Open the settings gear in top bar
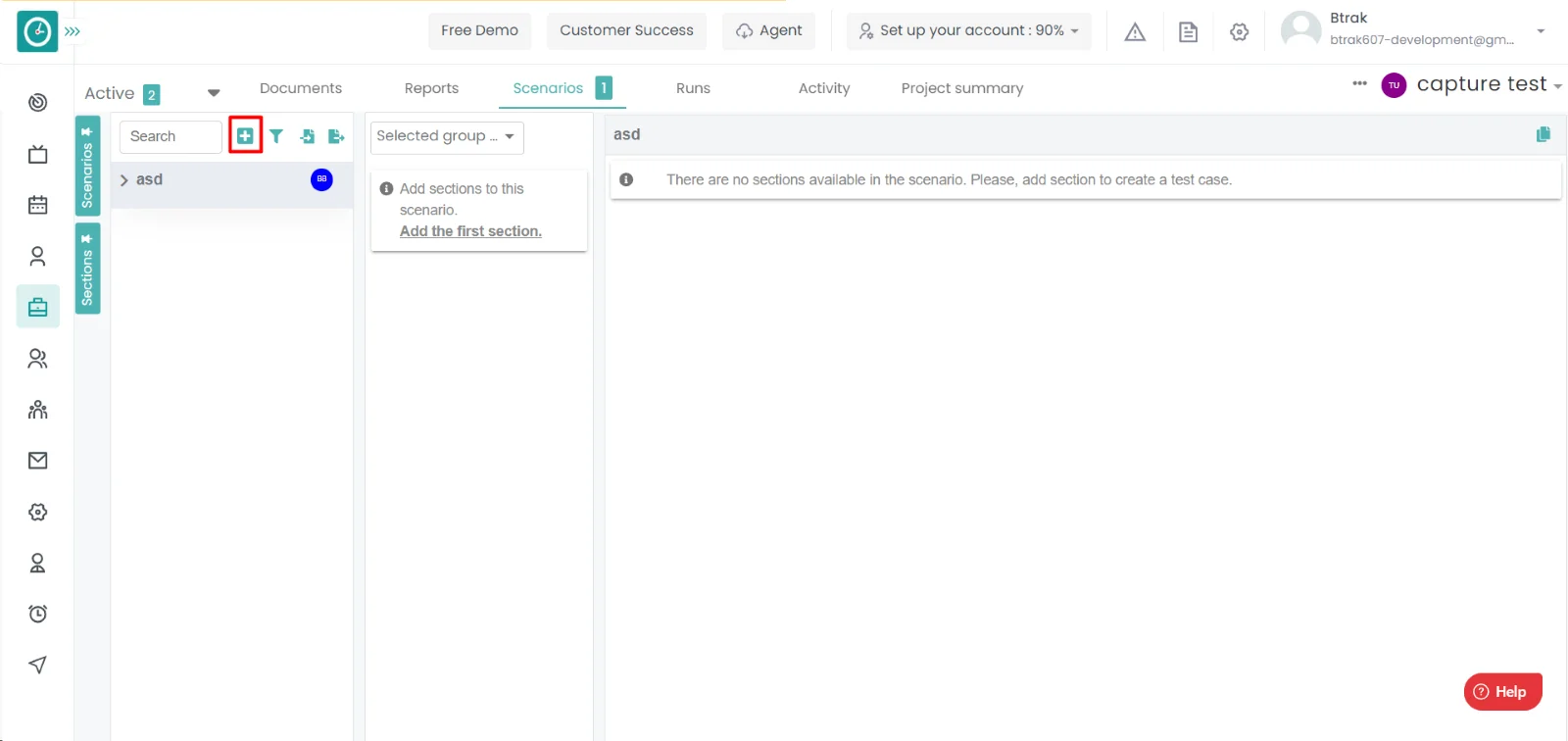Viewport: 1568px width, 741px height. pyautogui.click(x=1239, y=32)
